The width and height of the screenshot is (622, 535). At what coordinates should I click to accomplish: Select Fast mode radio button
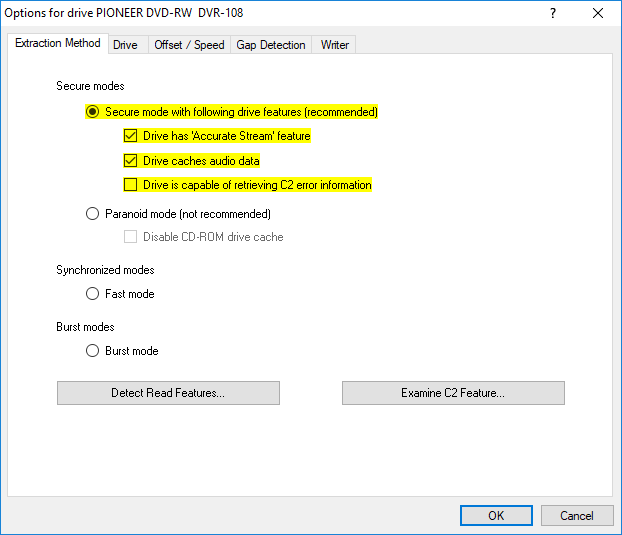point(92,294)
